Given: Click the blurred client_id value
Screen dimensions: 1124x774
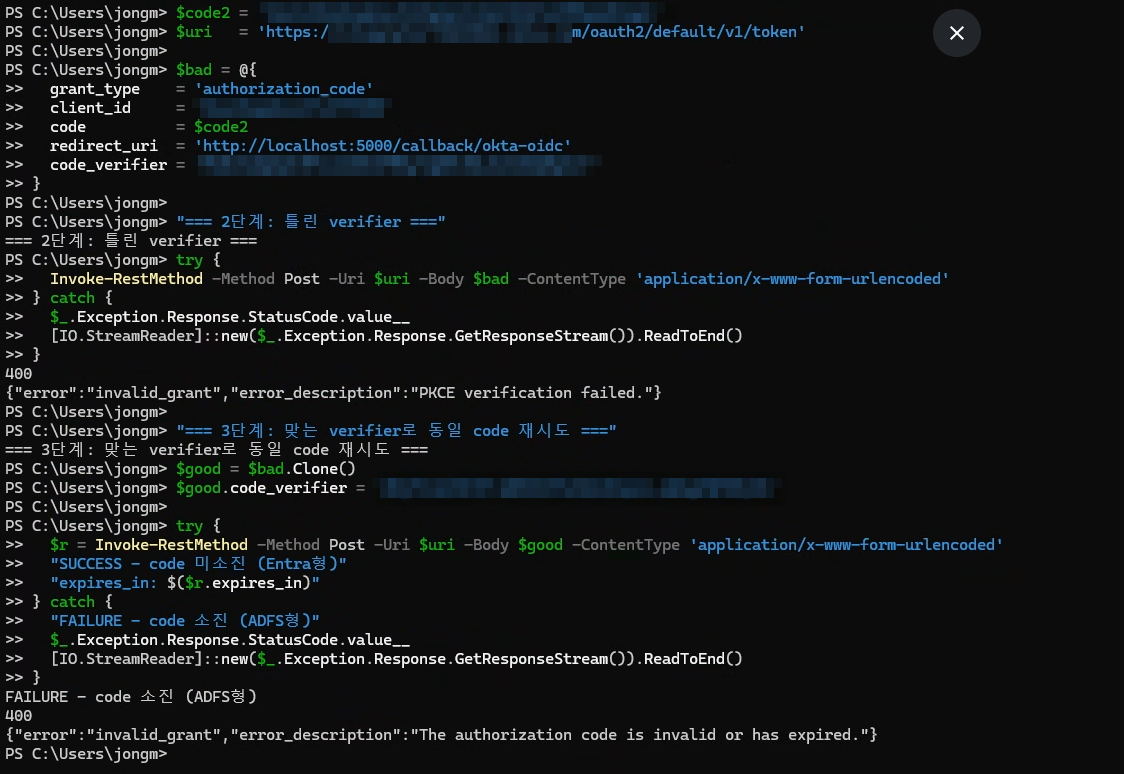Looking at the screenshot, I should [292, 108].
